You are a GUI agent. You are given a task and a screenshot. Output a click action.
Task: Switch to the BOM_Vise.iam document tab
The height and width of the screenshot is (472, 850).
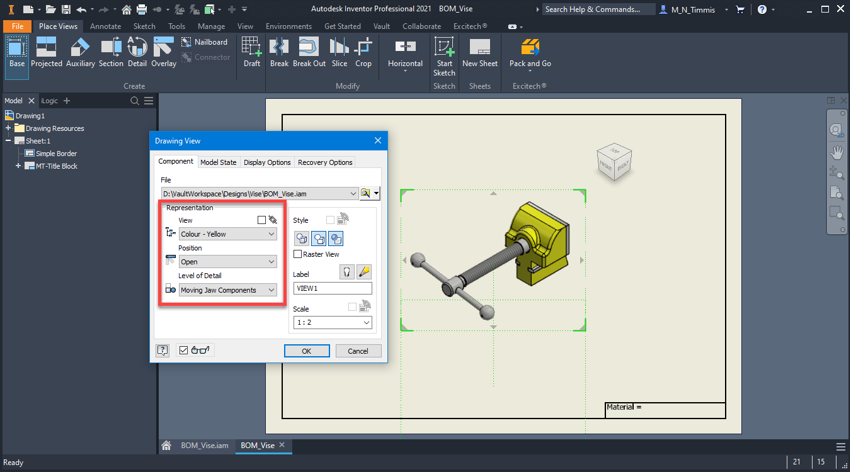point(204,445)
